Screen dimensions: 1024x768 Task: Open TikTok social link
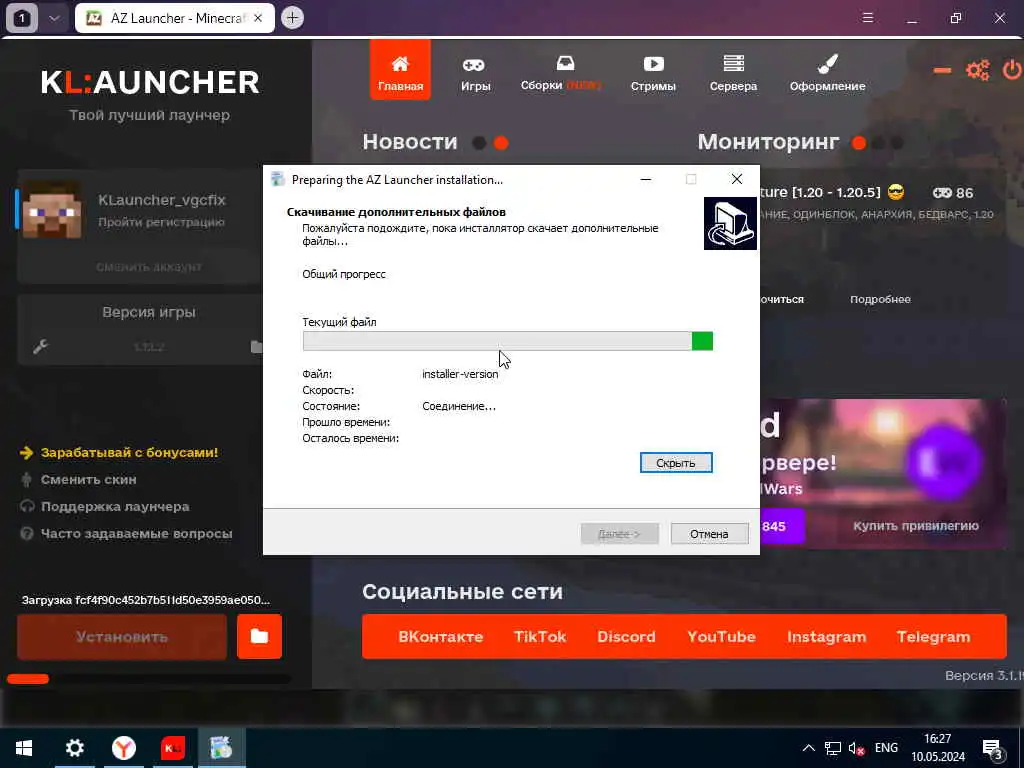(x=539, y=637)
